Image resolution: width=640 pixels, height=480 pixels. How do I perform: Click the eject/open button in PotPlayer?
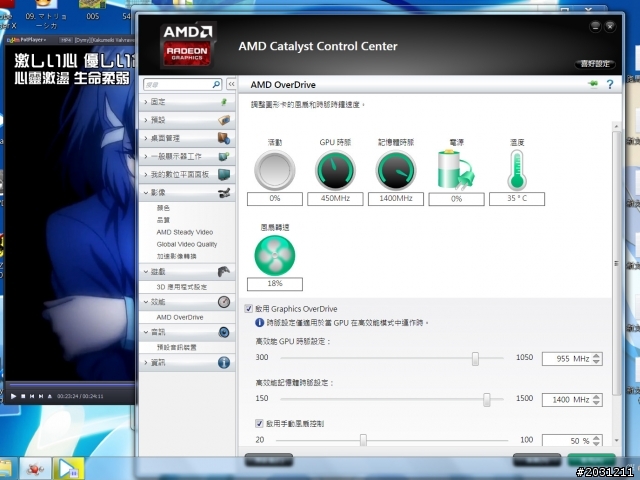click(50, 396)
